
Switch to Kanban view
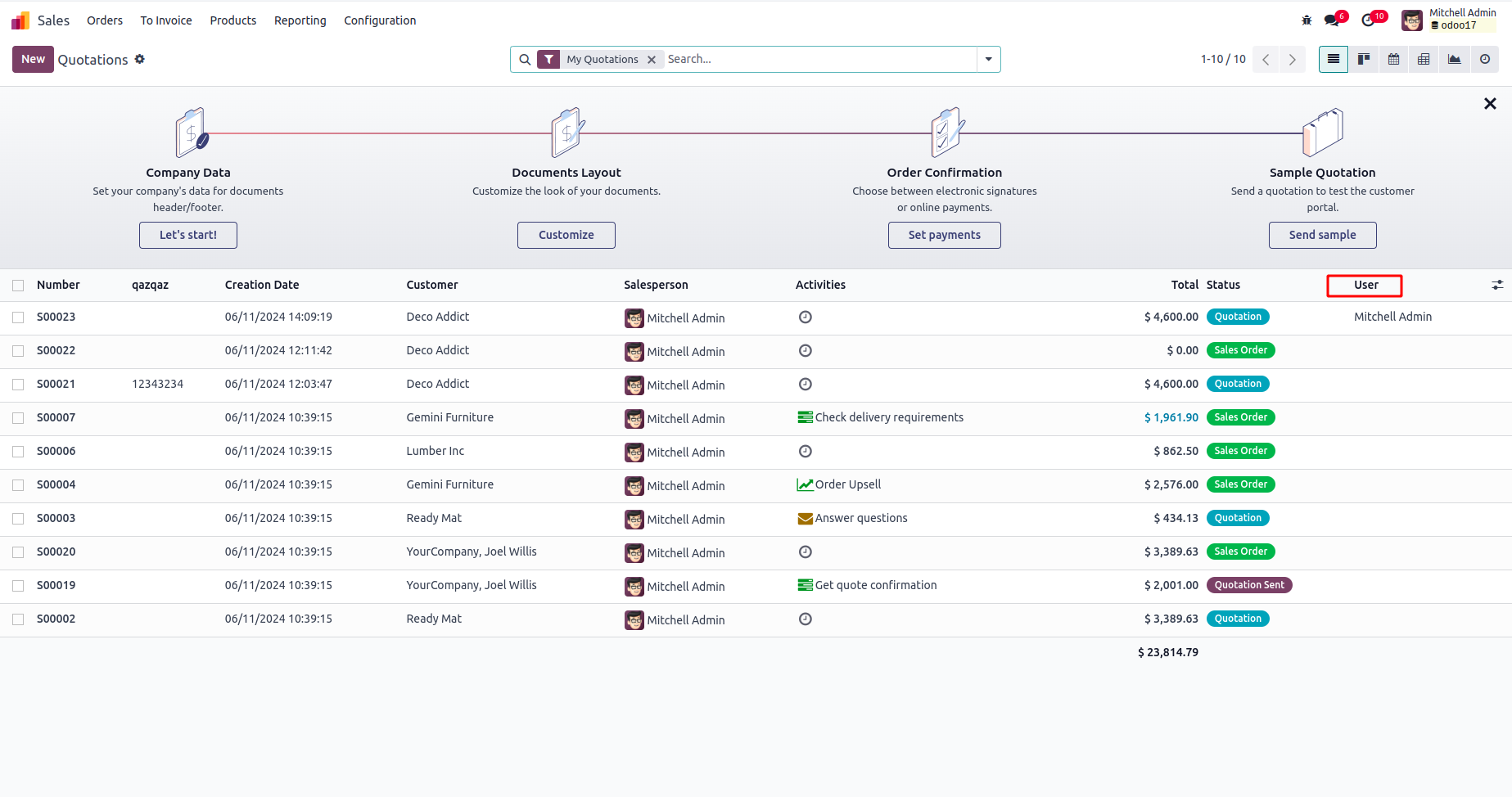pyautogui.click(x=1364, y=59)
